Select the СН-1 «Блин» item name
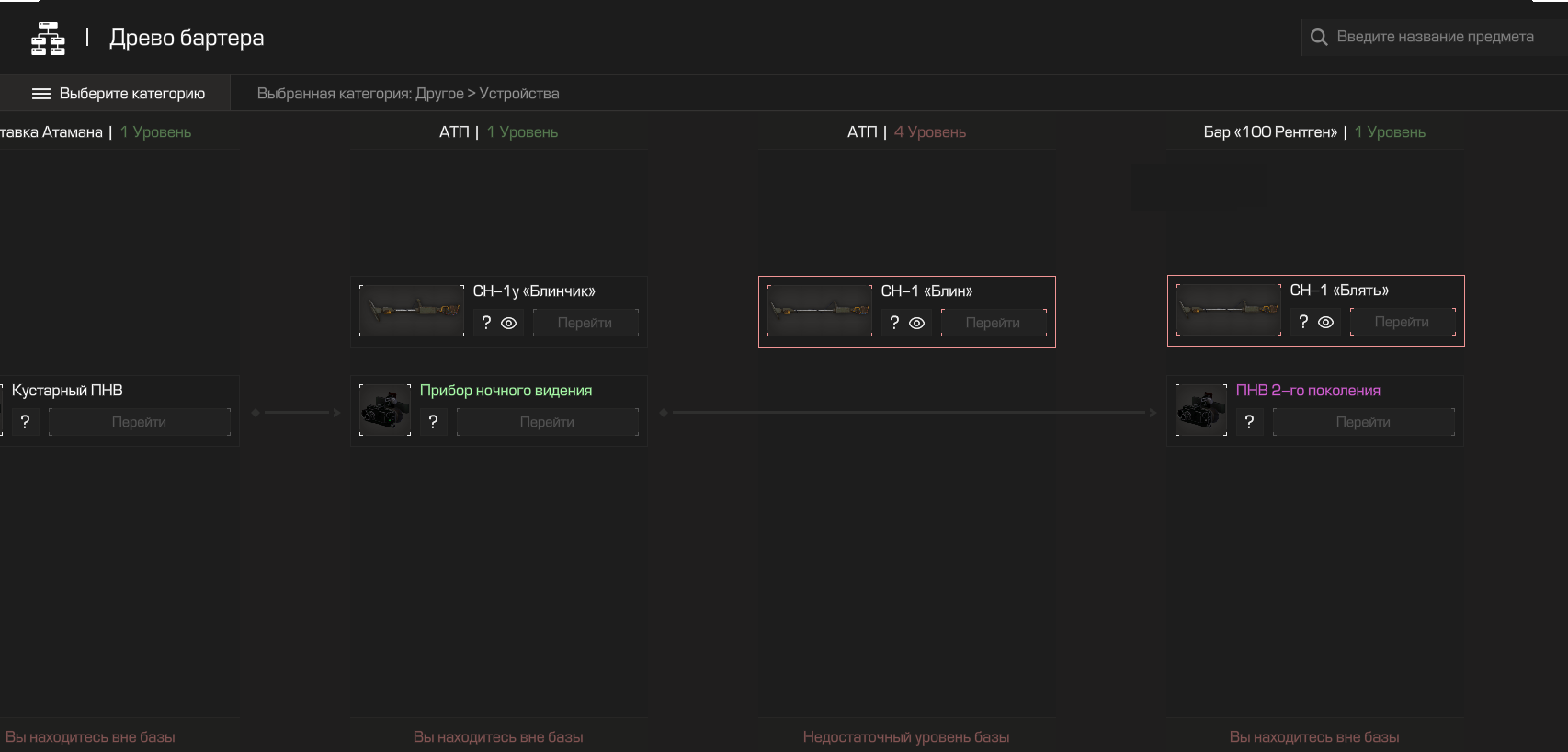This screenshot has width=1568, height=752. 926,291
